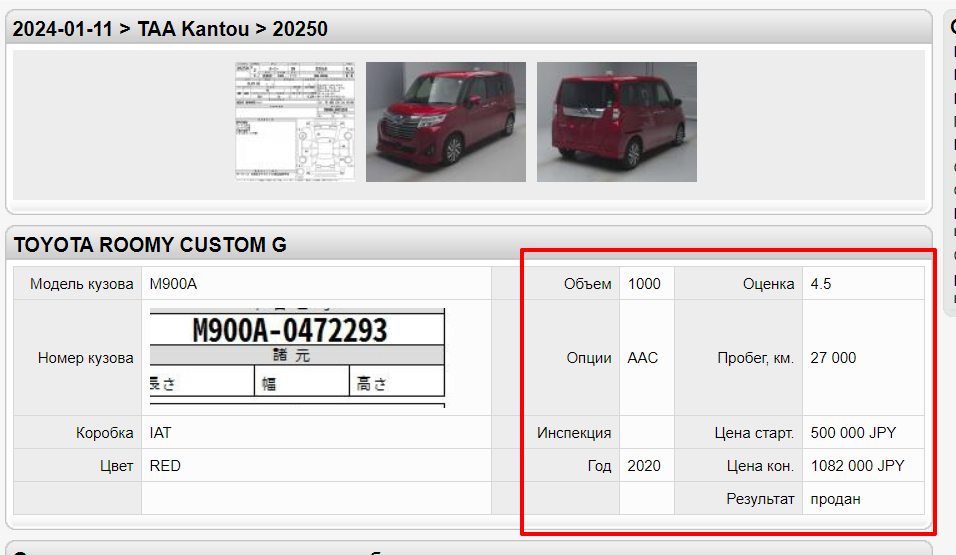Select the label 'Пробег, км.'
Image resolution: width=956 pixels, height=555 pixels.
(755, 357)
